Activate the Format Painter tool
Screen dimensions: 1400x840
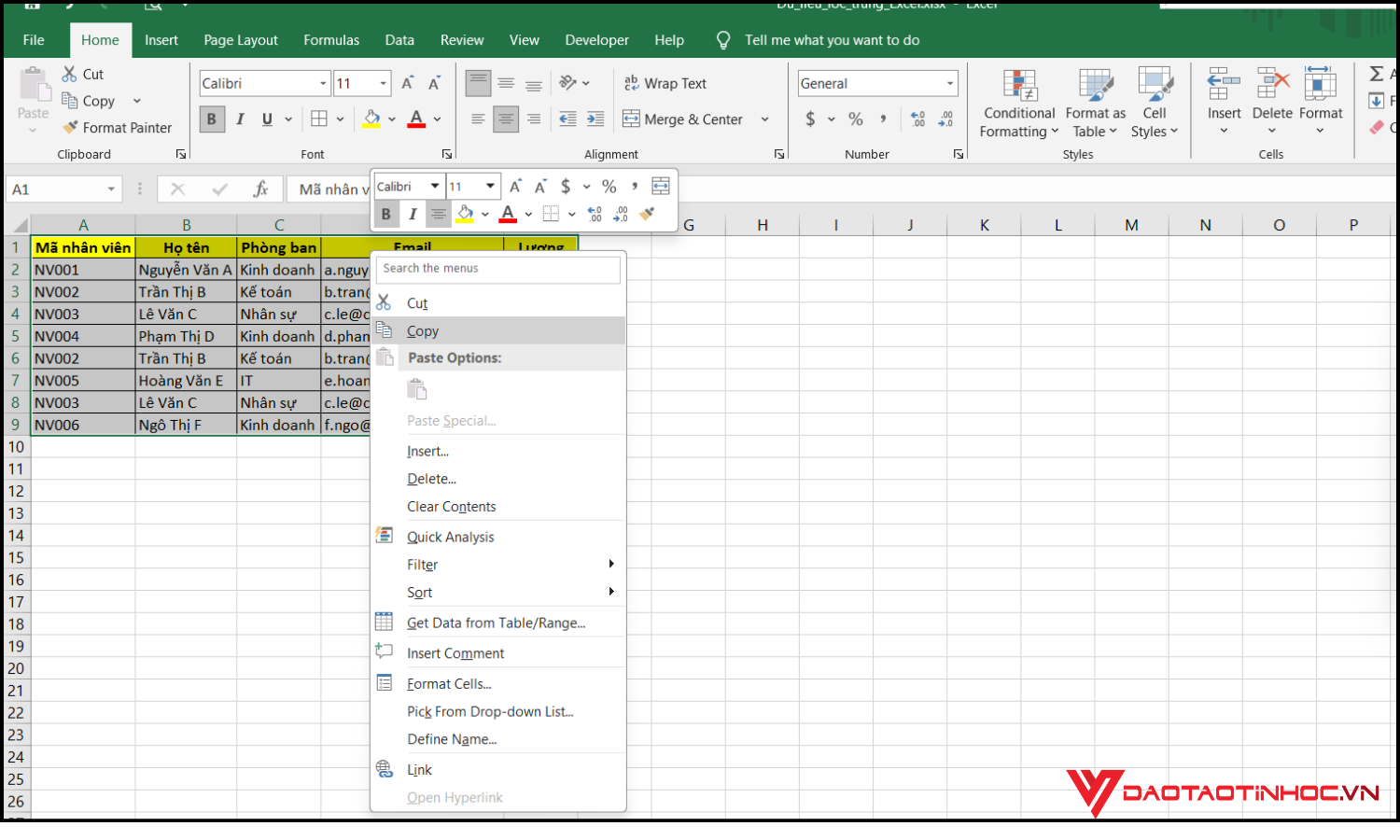(118, 127)
